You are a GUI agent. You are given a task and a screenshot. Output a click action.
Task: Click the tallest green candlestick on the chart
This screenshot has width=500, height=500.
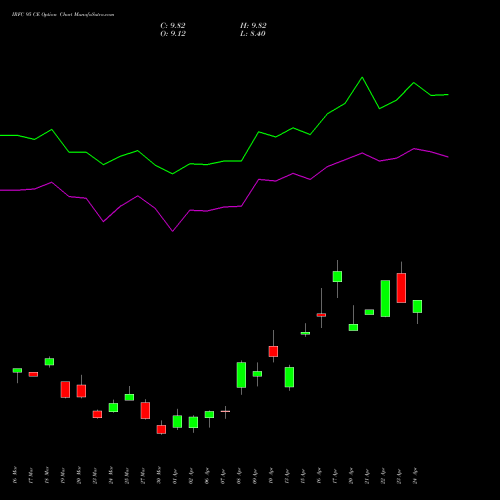[x=385, y=298]
